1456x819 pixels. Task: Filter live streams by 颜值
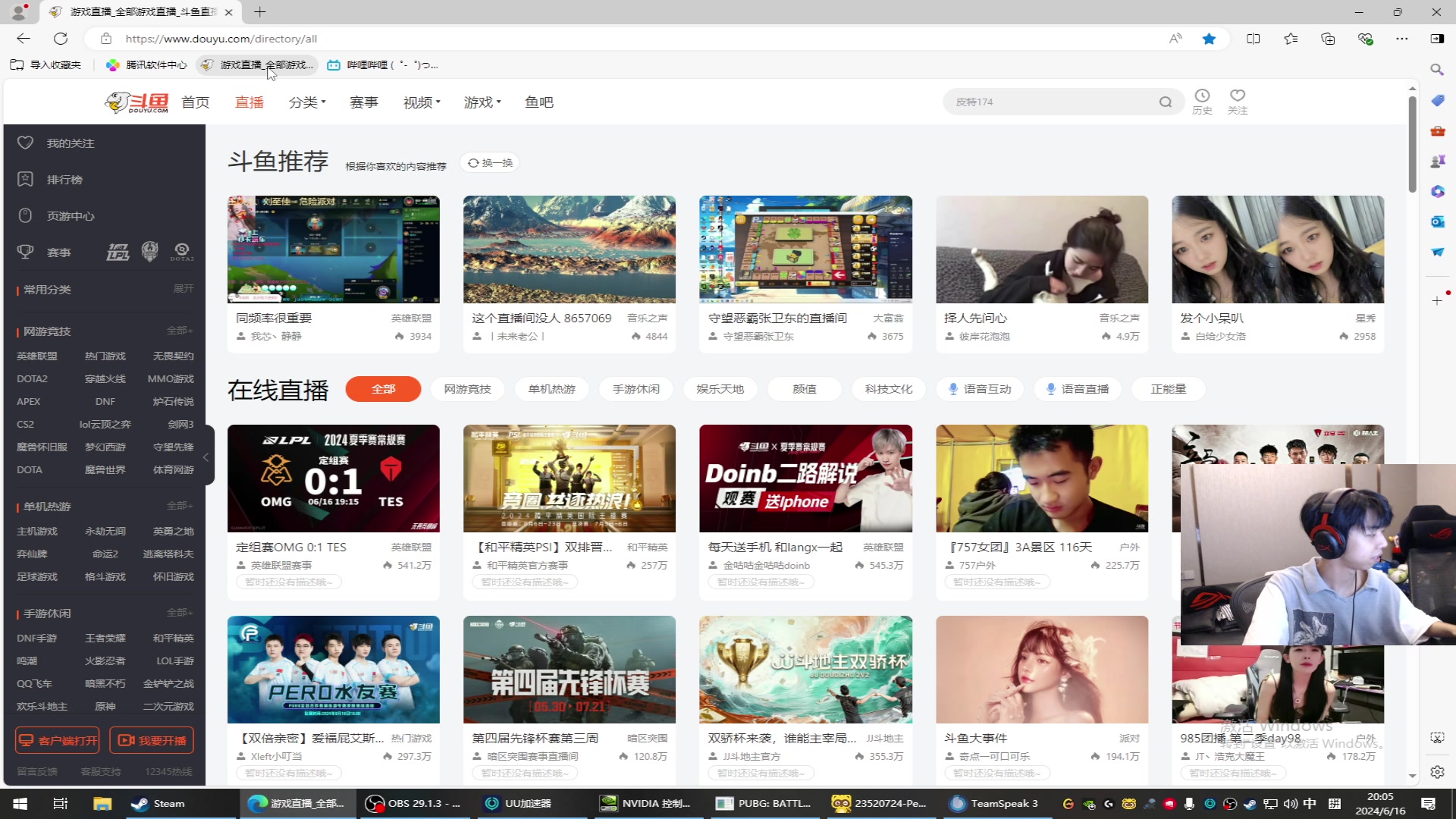(805, 389)
